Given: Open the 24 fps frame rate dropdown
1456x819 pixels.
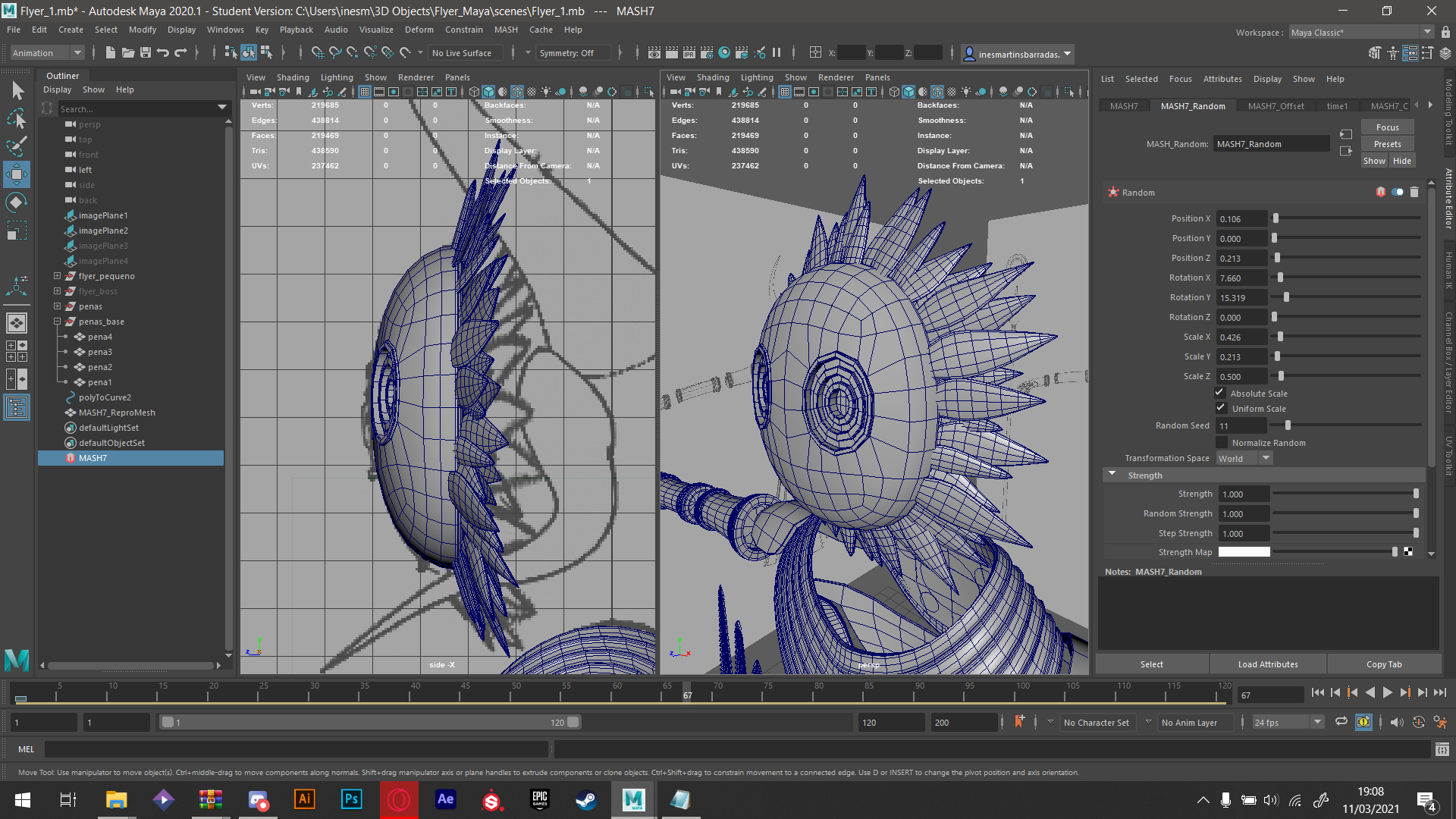Looking at the screenshot, I should pyautogui.click(x=1288, y=723).
